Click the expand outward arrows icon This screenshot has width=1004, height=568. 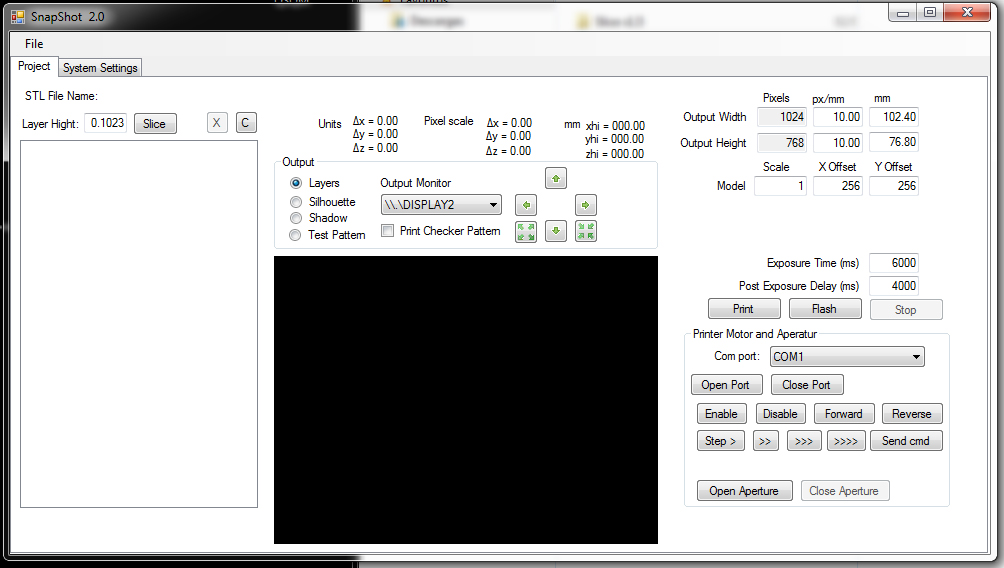[x=526, y=231]
